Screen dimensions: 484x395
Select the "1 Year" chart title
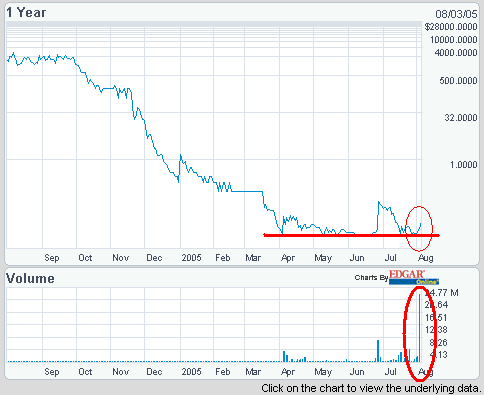tap(26, 13)
